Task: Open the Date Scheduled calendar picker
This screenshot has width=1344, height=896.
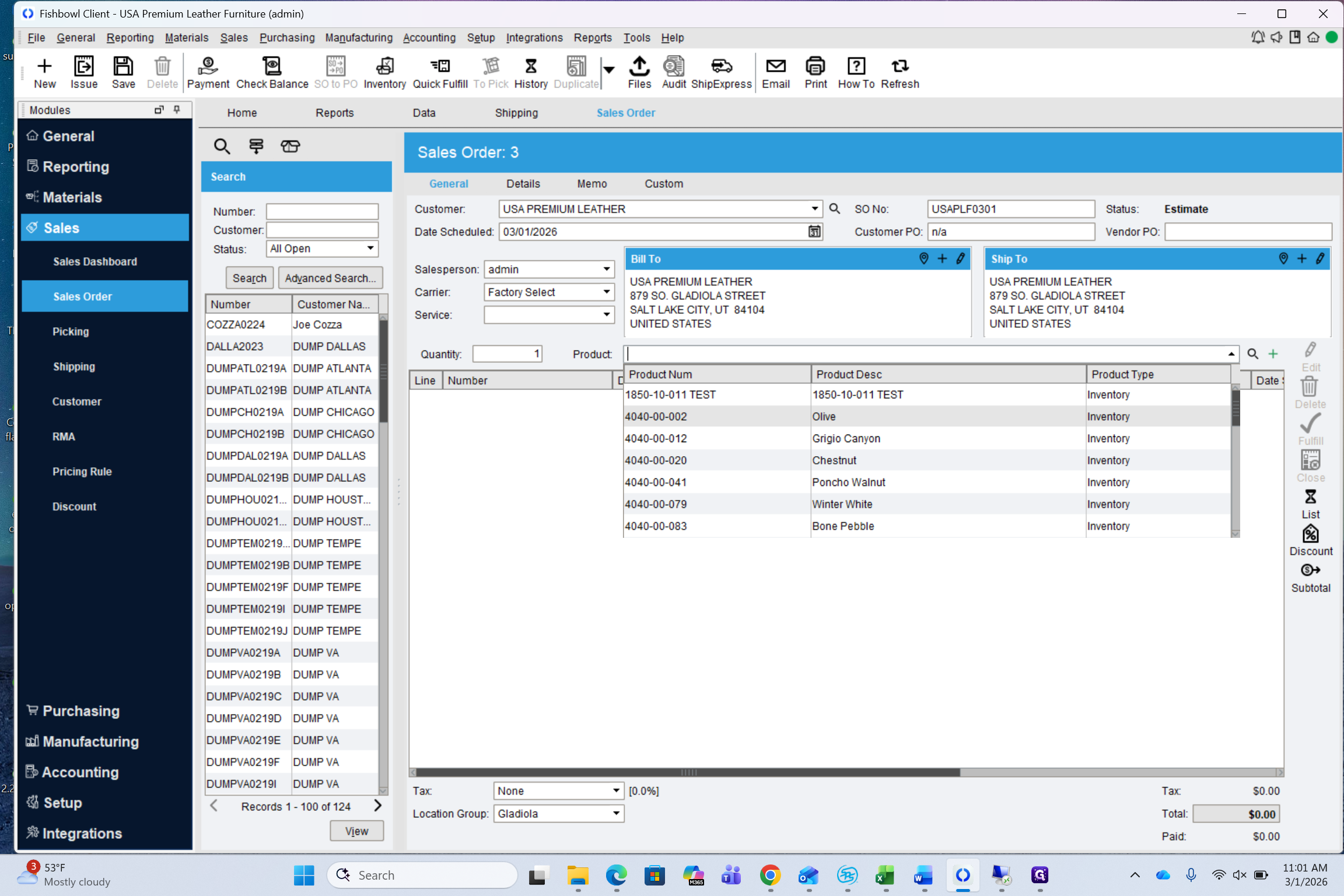Action: (x=814, y=232)
